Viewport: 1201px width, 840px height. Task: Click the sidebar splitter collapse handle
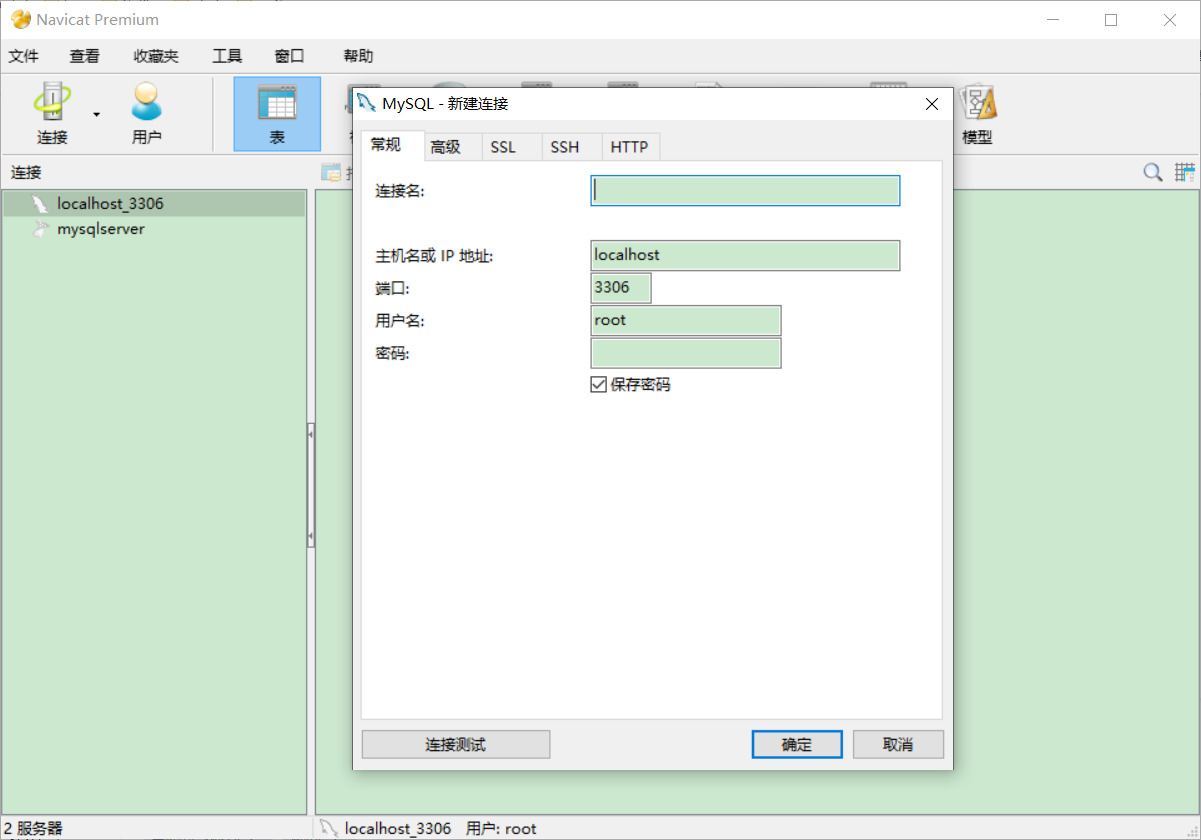pos(311,486)
